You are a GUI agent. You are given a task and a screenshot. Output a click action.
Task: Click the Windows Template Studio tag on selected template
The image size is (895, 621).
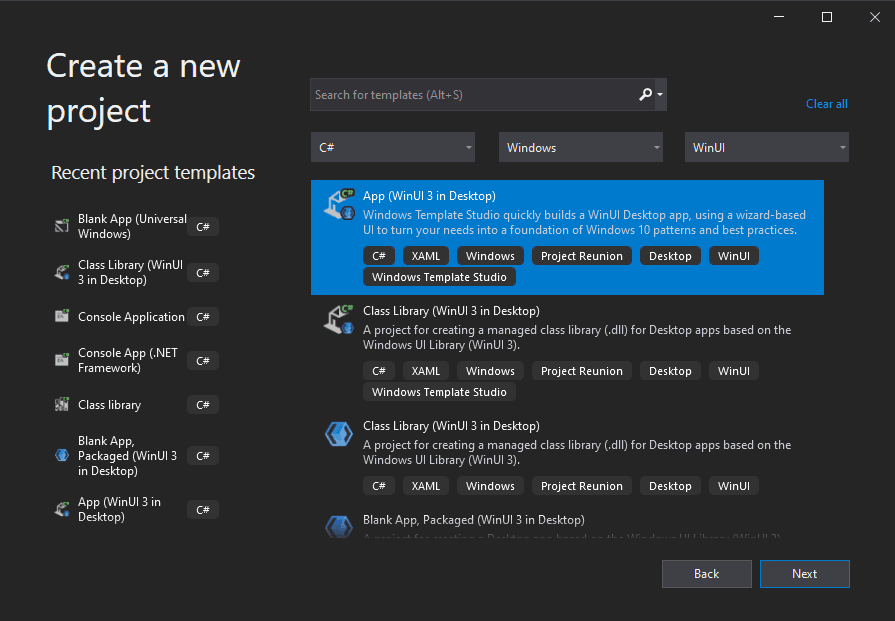(439, 277)
